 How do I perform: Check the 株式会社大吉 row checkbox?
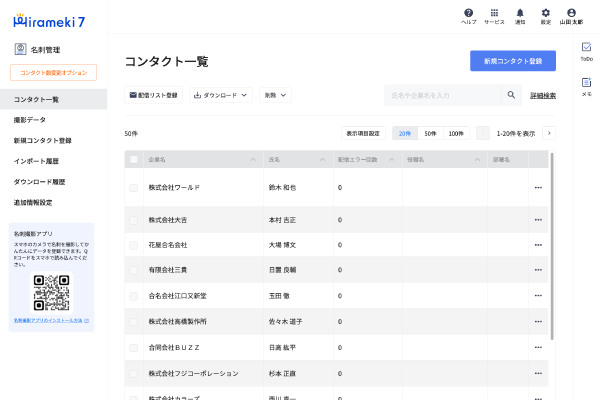click(134, 220)
